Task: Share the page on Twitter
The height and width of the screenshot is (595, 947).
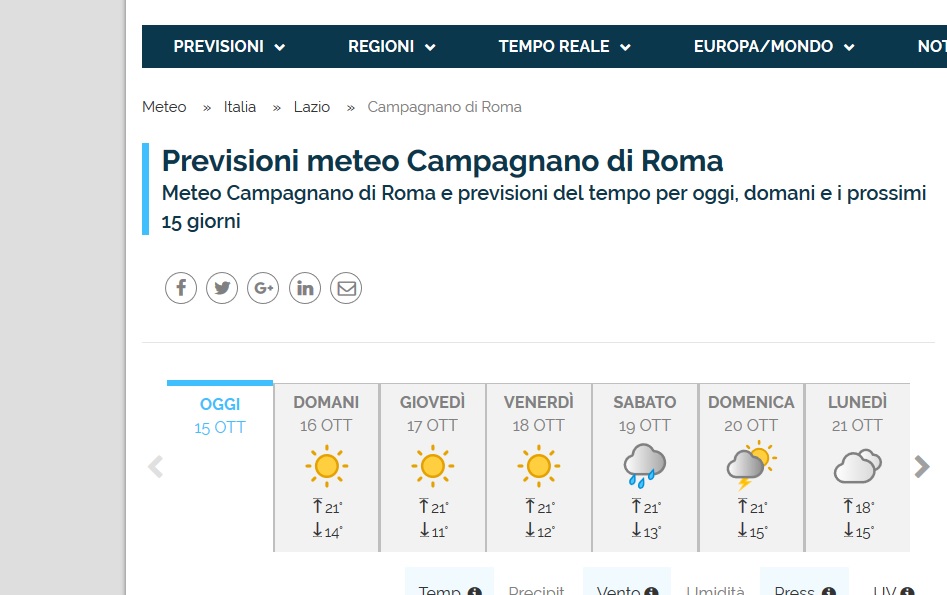Action: click(222, 289)
